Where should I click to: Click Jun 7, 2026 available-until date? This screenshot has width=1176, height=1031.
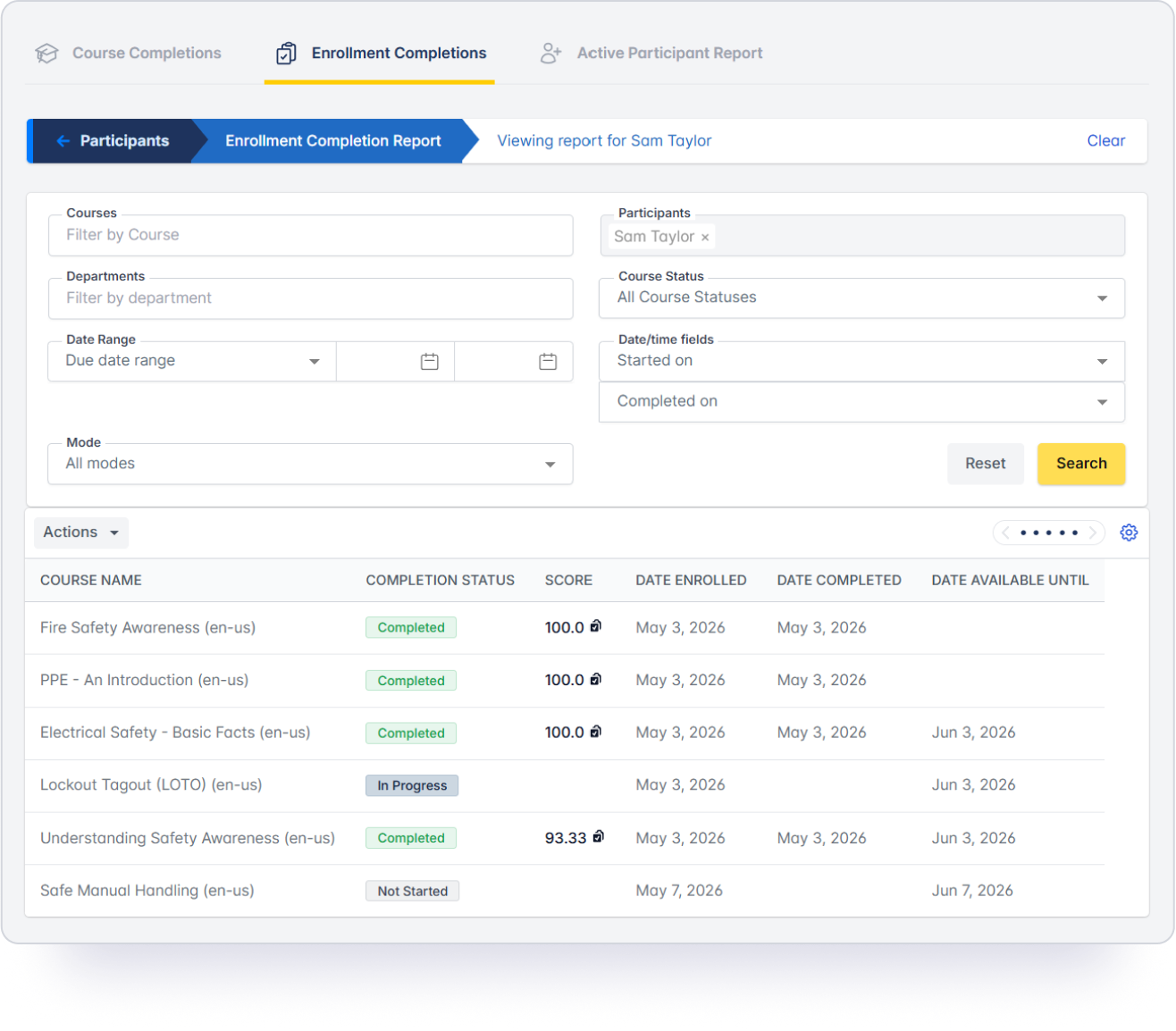coord(972,891)
